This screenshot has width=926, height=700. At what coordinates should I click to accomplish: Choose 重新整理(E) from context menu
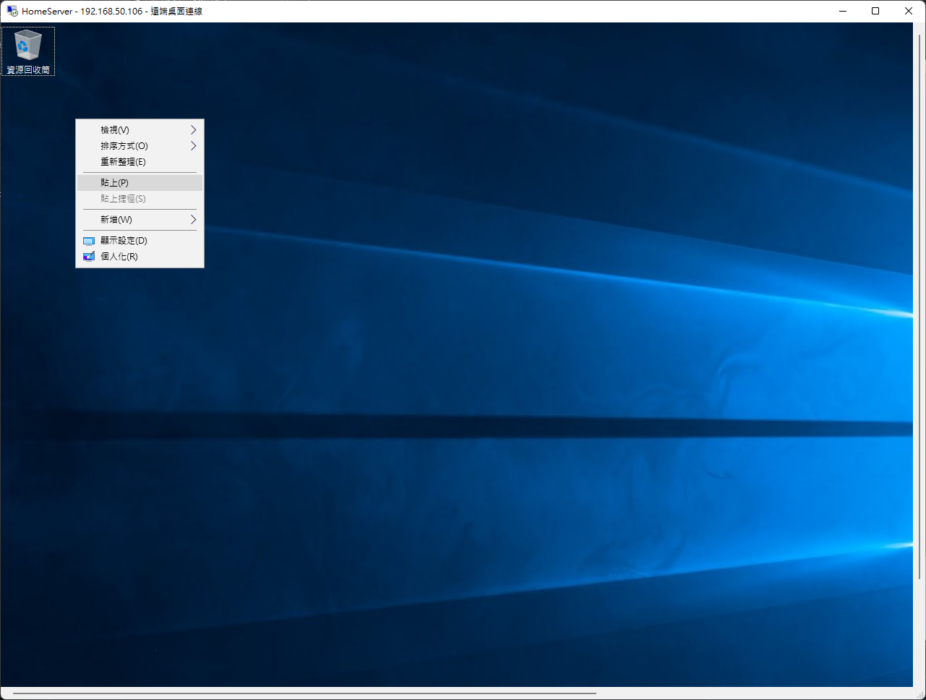tap(140, 162)
